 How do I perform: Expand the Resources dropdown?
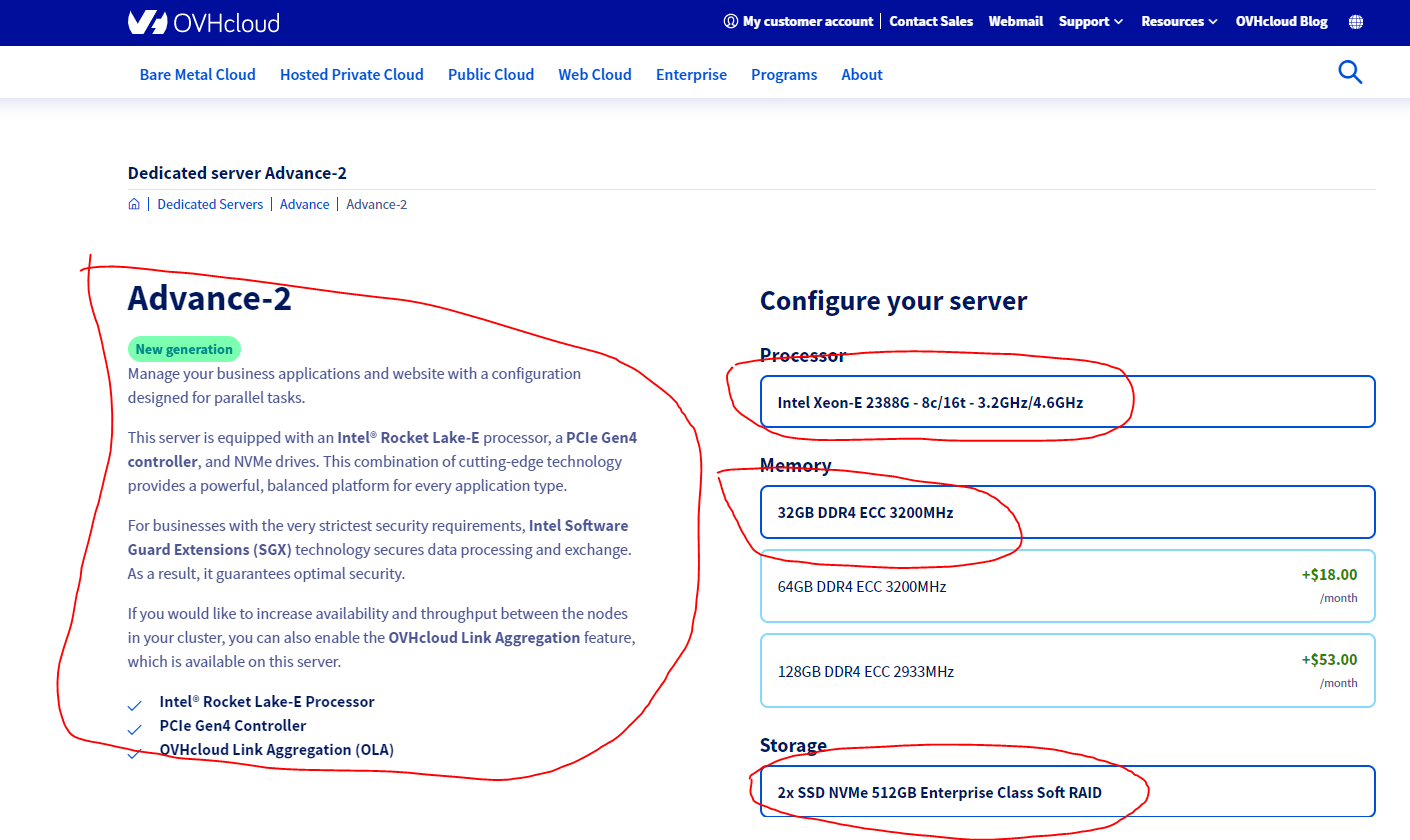pyautogui.click(x=1180, y=21)
